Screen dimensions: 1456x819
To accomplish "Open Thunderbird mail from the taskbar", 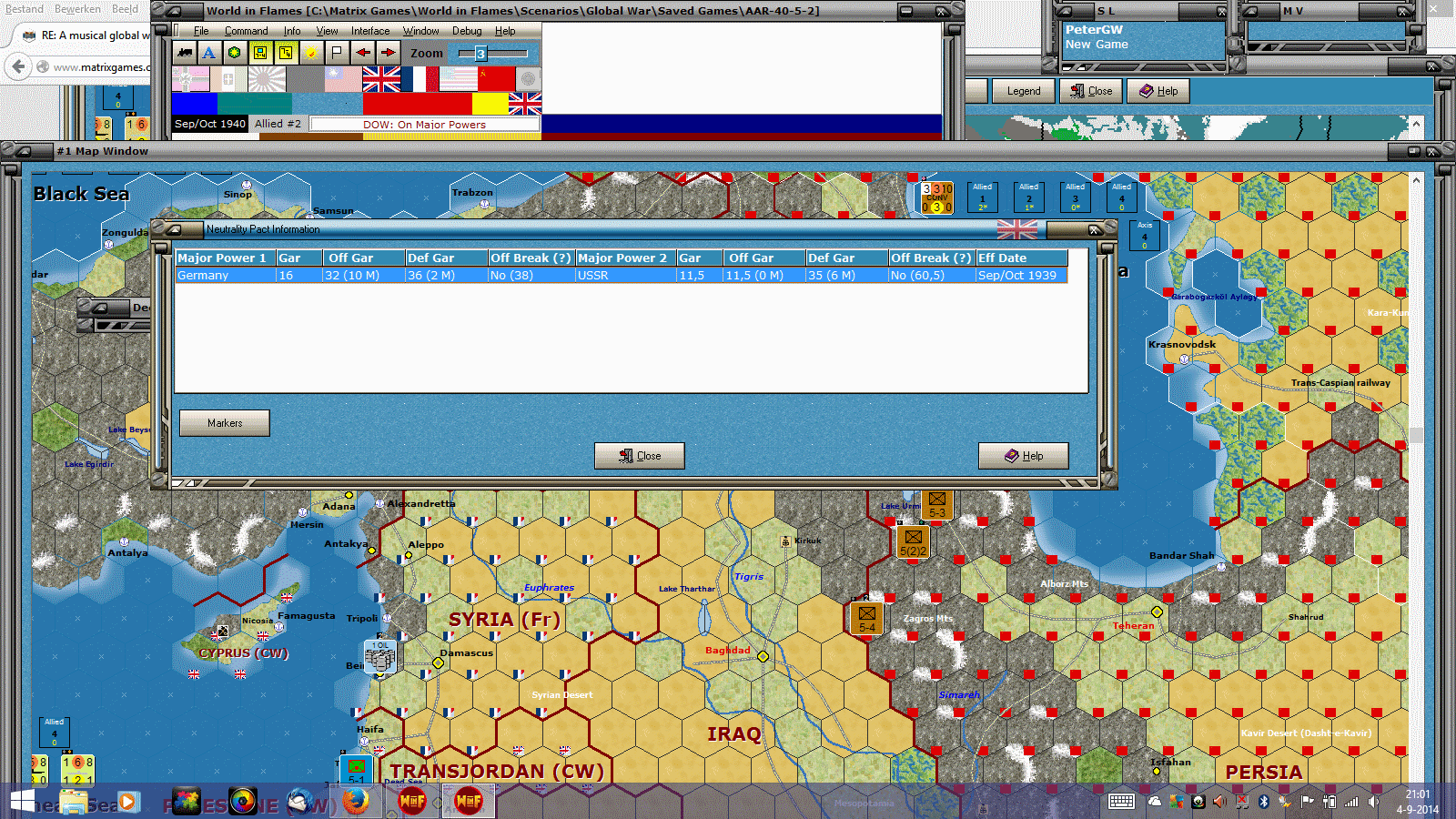I will coord(300,801).
